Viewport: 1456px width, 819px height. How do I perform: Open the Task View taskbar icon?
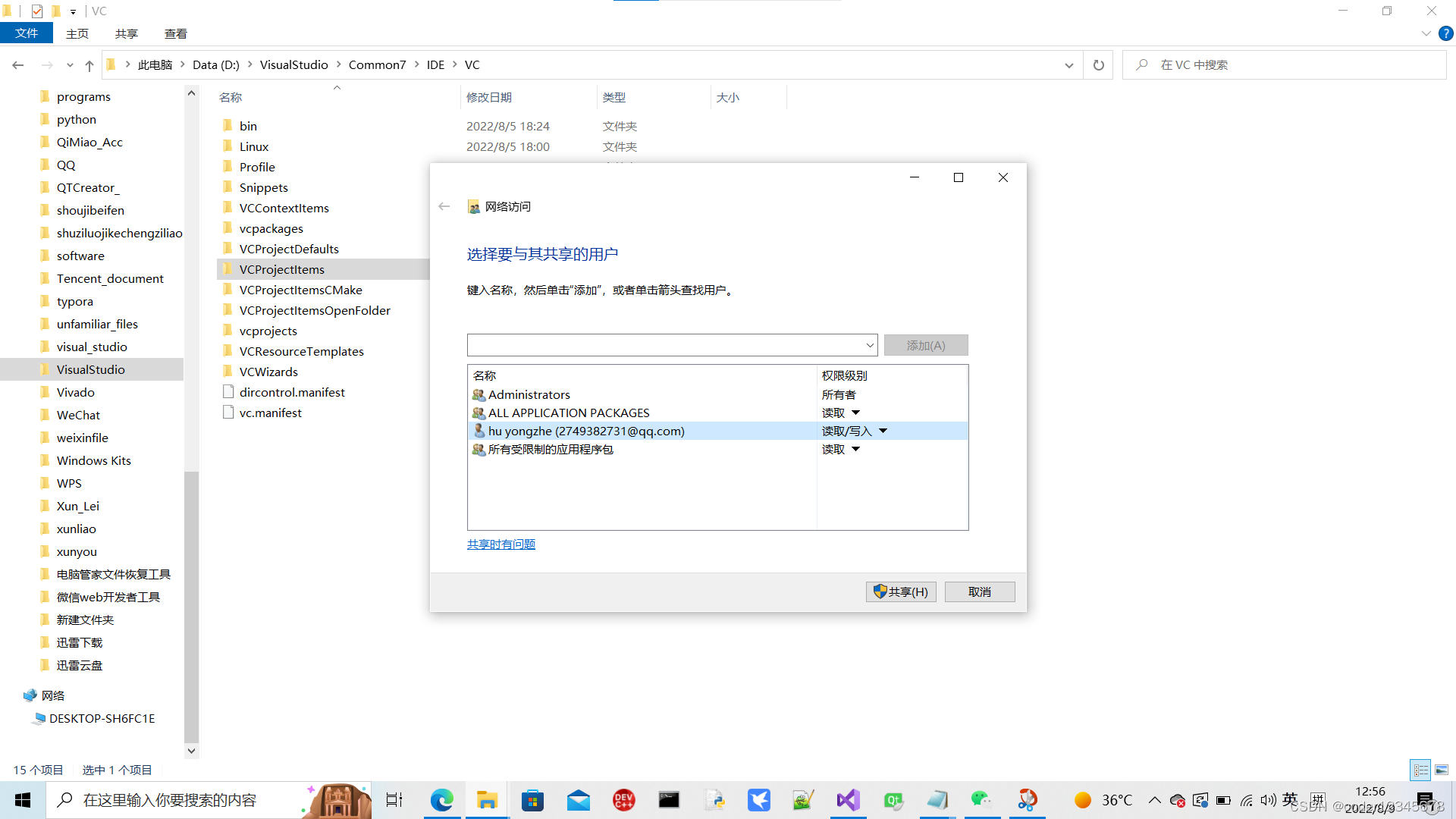click(394, 800)
